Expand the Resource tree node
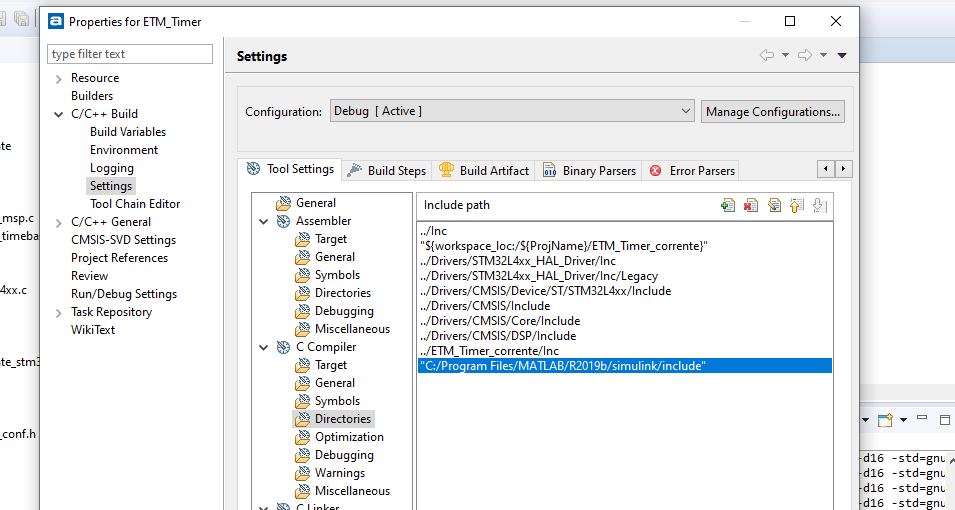This screenshot has width=955, height=510. pyautogui.click(x=59, y=78)
